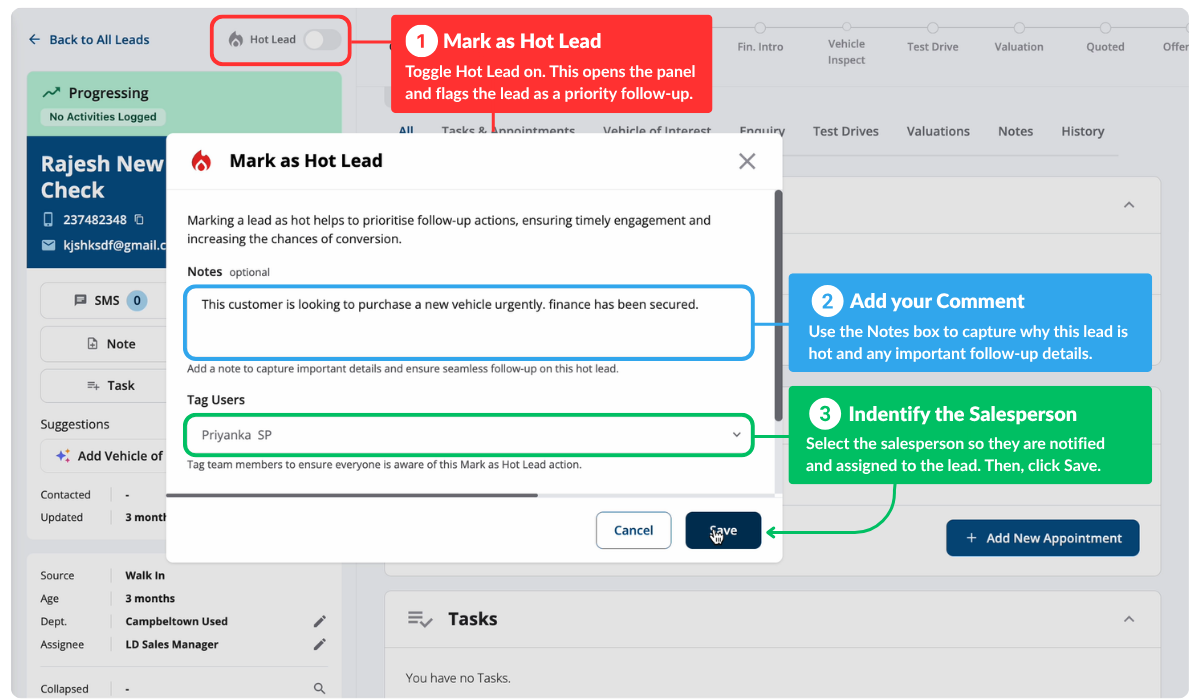Select the Vehicle Inspect pipeline stage
1200x700 pixels.
tap(846, 44)
